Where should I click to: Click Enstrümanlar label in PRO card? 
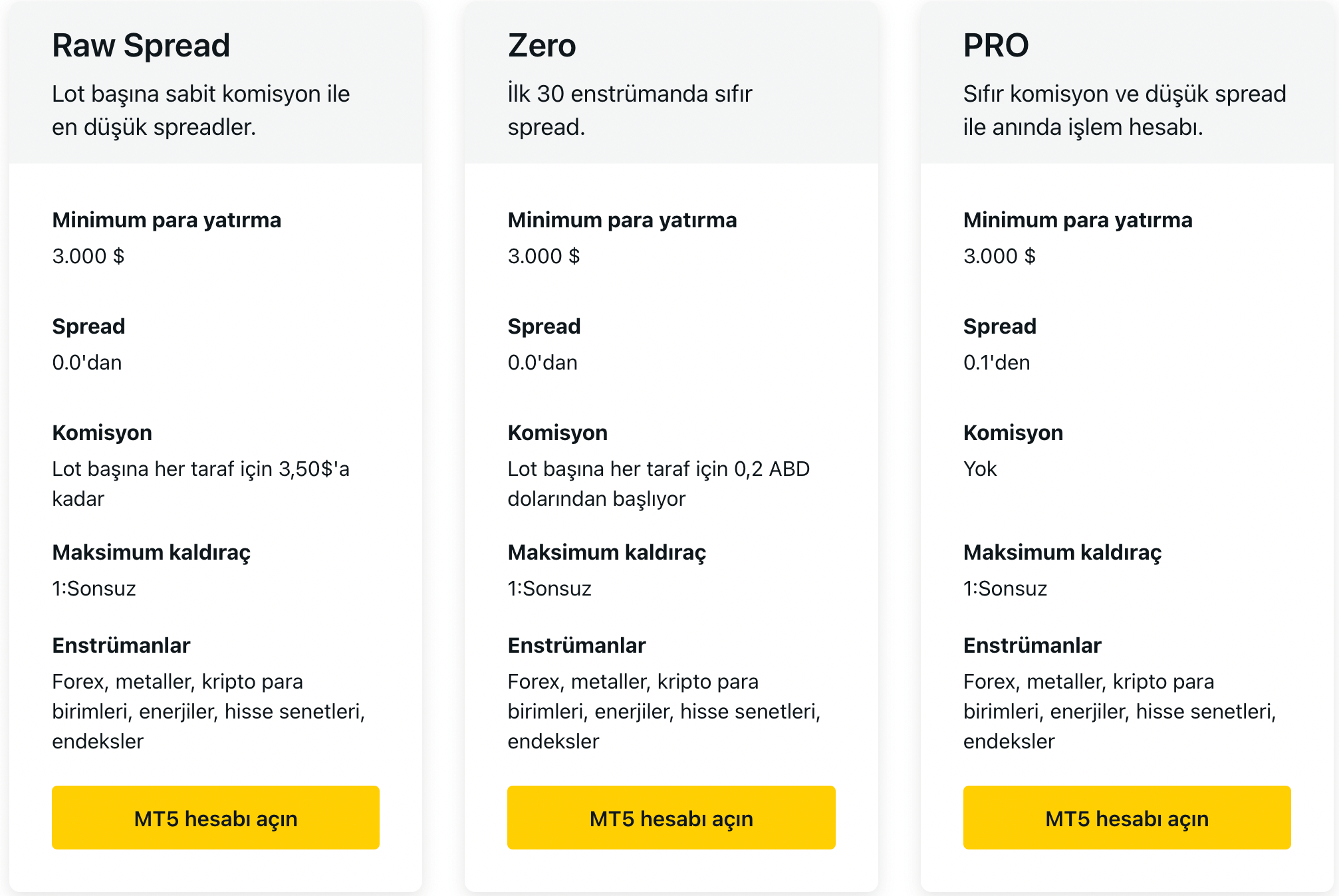pos(1032,645)
